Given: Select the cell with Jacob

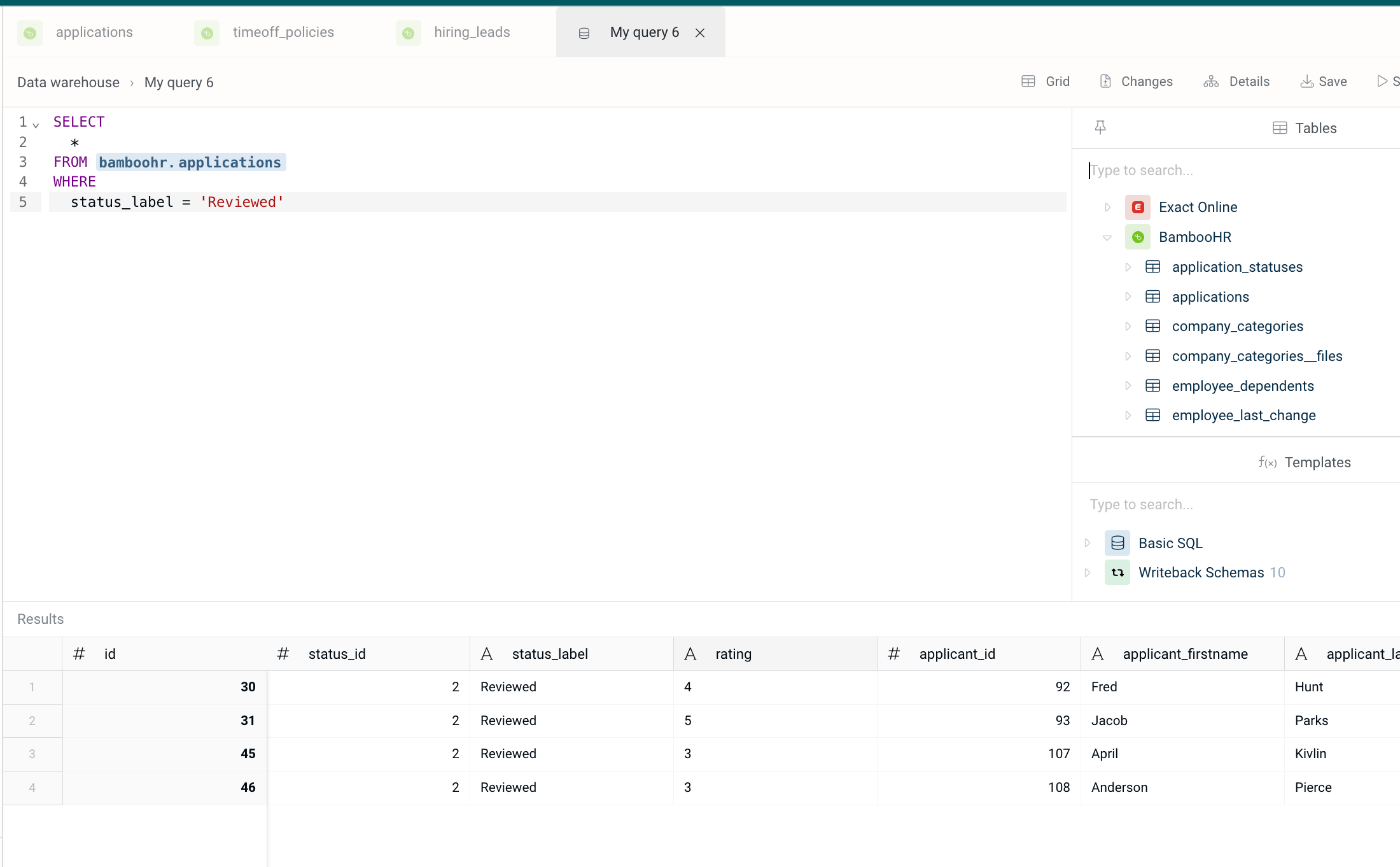Looking at the screenshot, I should pyautogui.click(x=1182, y=721).
